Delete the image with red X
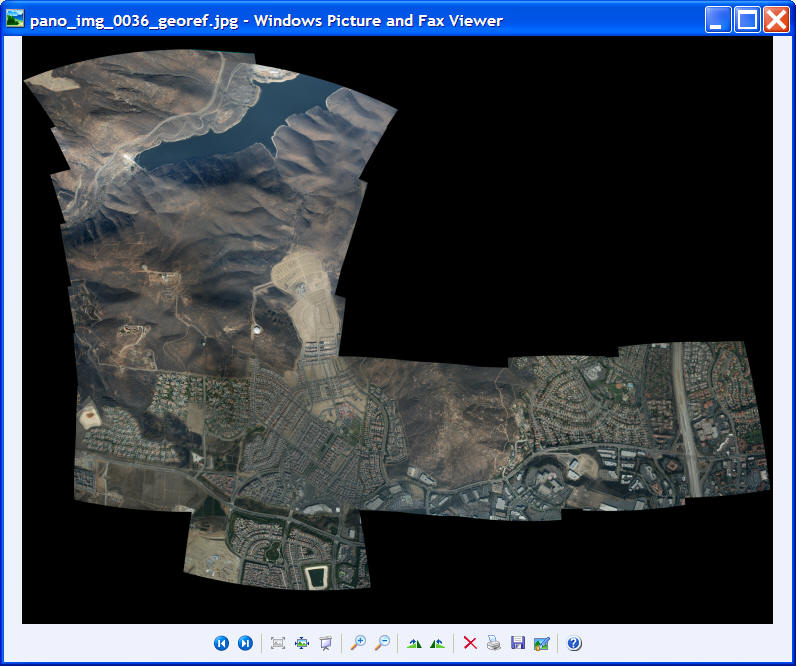This screenshot has width=796, height=666. (x=470, y=643)
